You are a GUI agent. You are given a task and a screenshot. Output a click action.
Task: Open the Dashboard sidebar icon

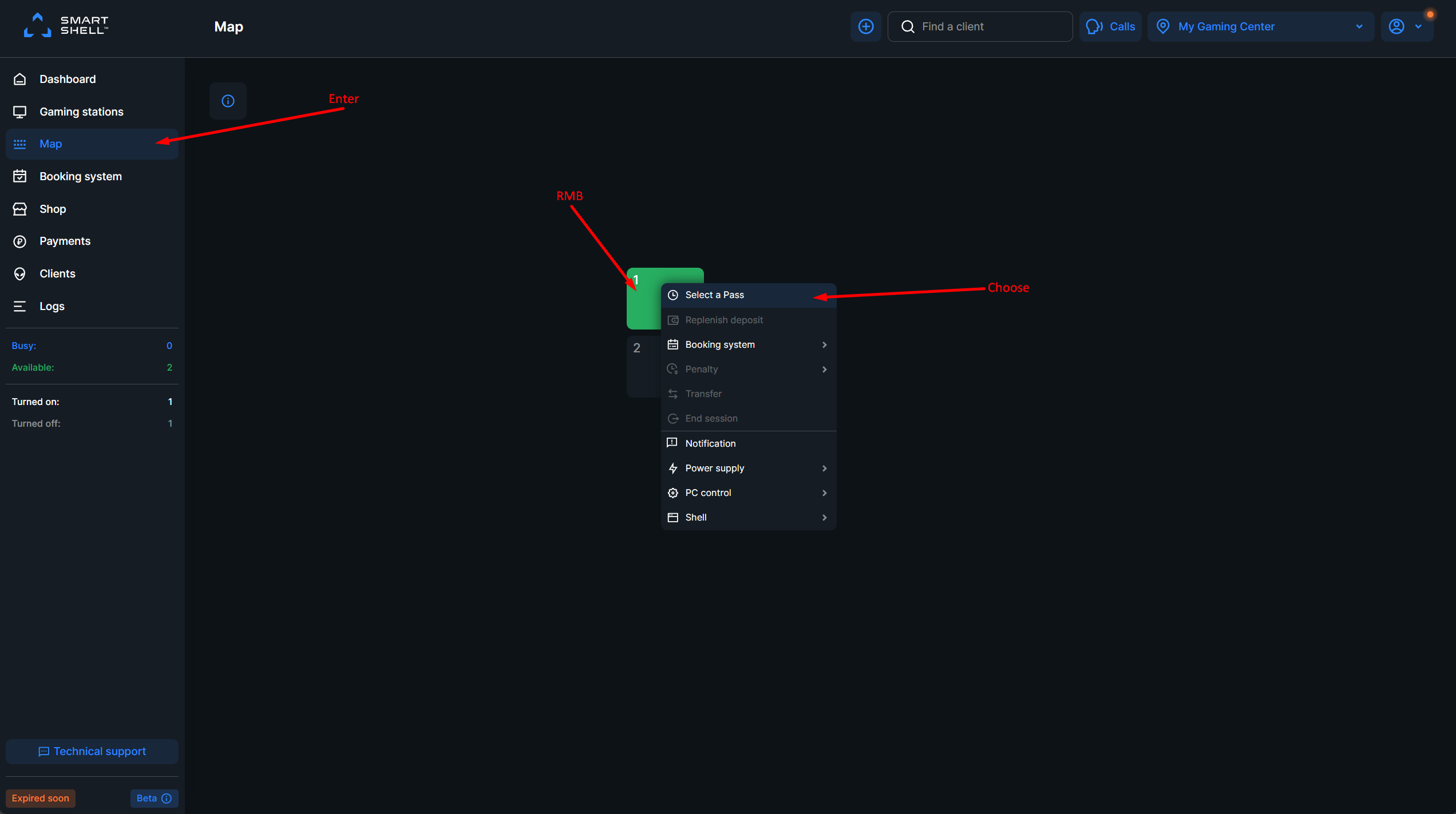tap(20, 79)
